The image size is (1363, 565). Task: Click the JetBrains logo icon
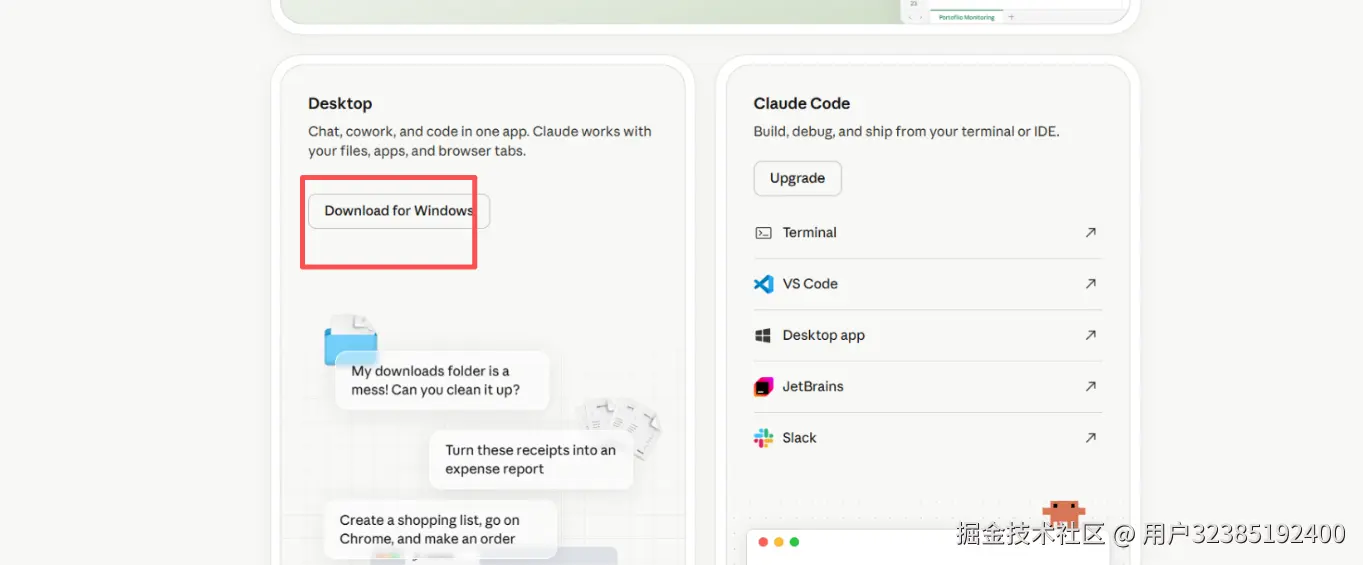click(x=763, y=387)
